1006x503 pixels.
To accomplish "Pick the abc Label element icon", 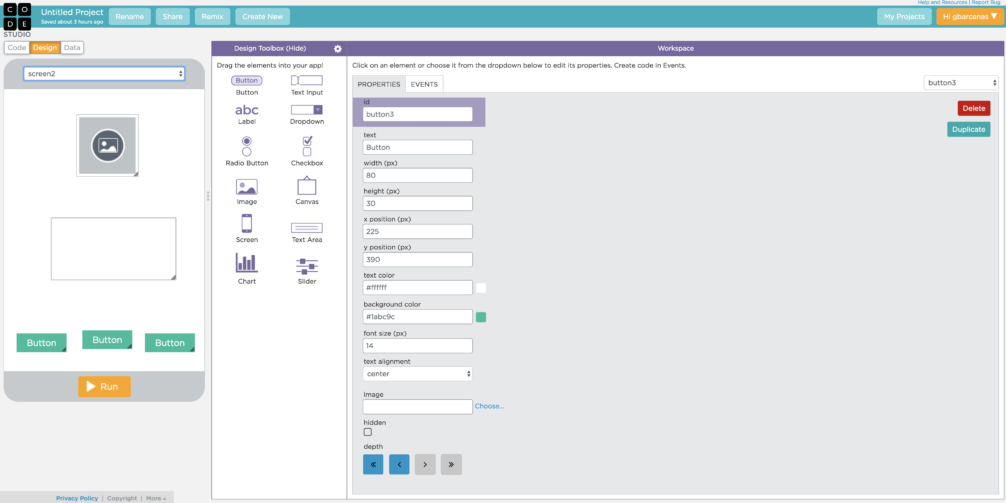I will pos(246,110).
